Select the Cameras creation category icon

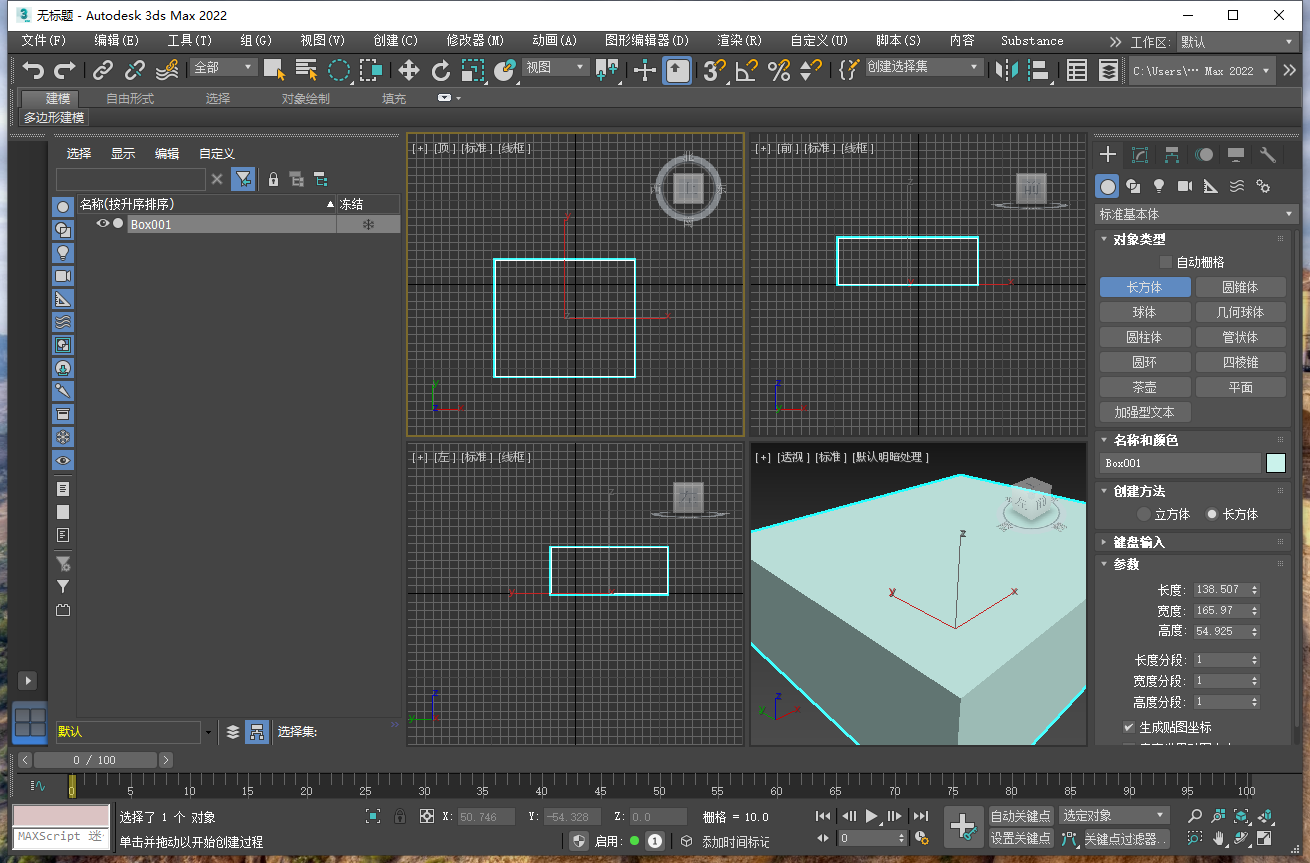coord(1185,186)
